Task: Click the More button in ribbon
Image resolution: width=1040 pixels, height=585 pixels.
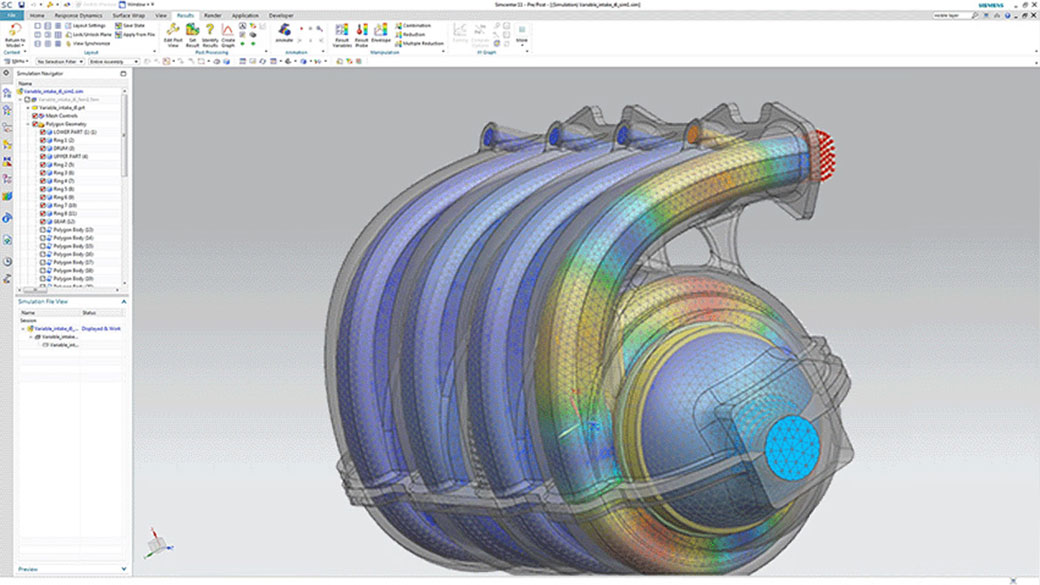Action: point(522,34)
